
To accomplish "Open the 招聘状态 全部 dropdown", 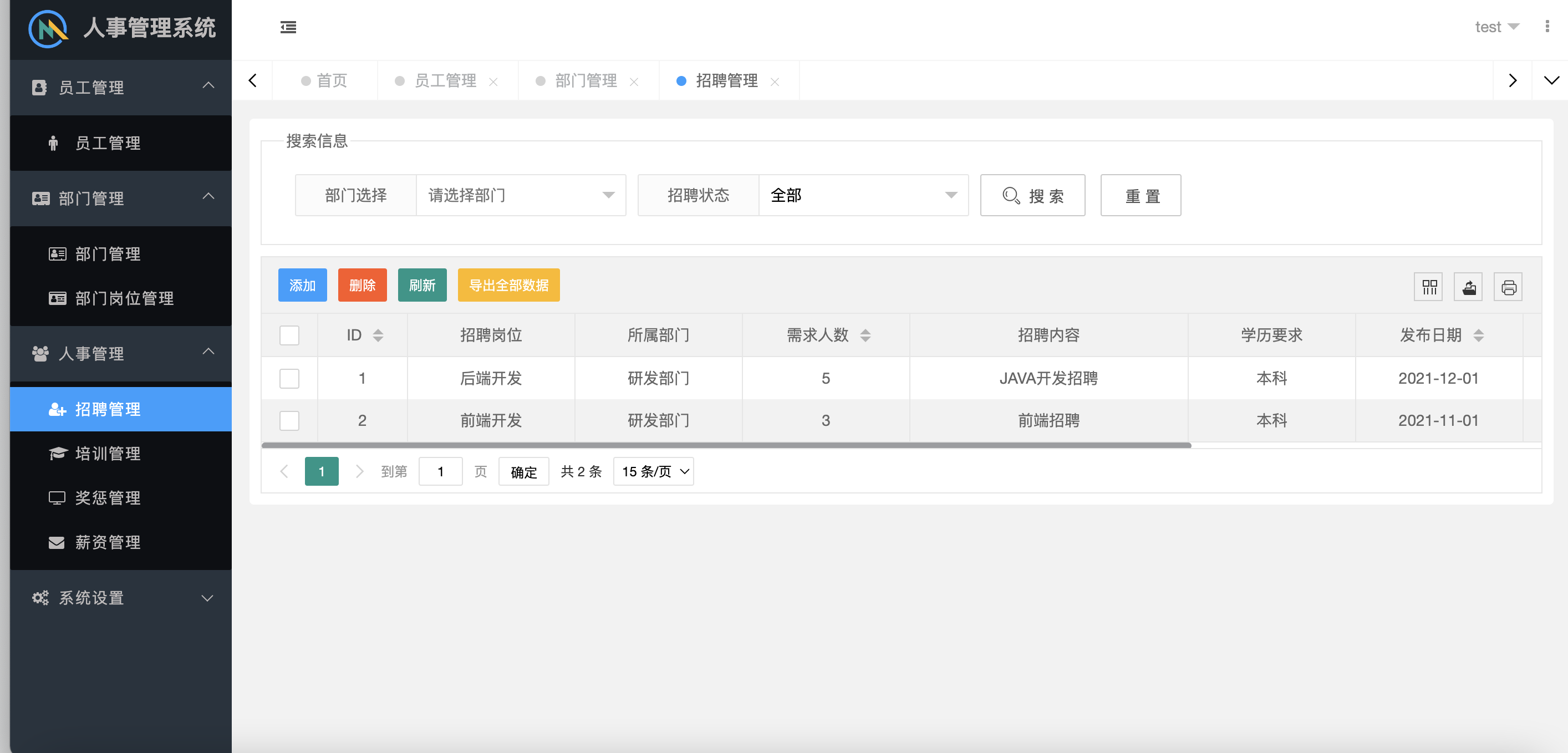I will 864,195.
